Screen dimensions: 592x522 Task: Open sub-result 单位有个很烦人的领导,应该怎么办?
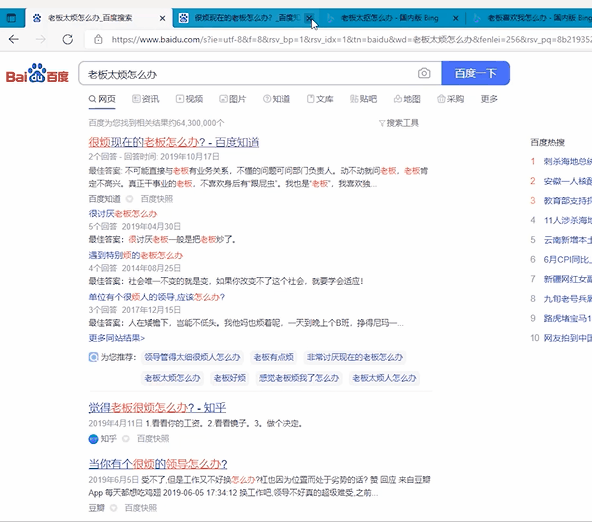point(157,297)
